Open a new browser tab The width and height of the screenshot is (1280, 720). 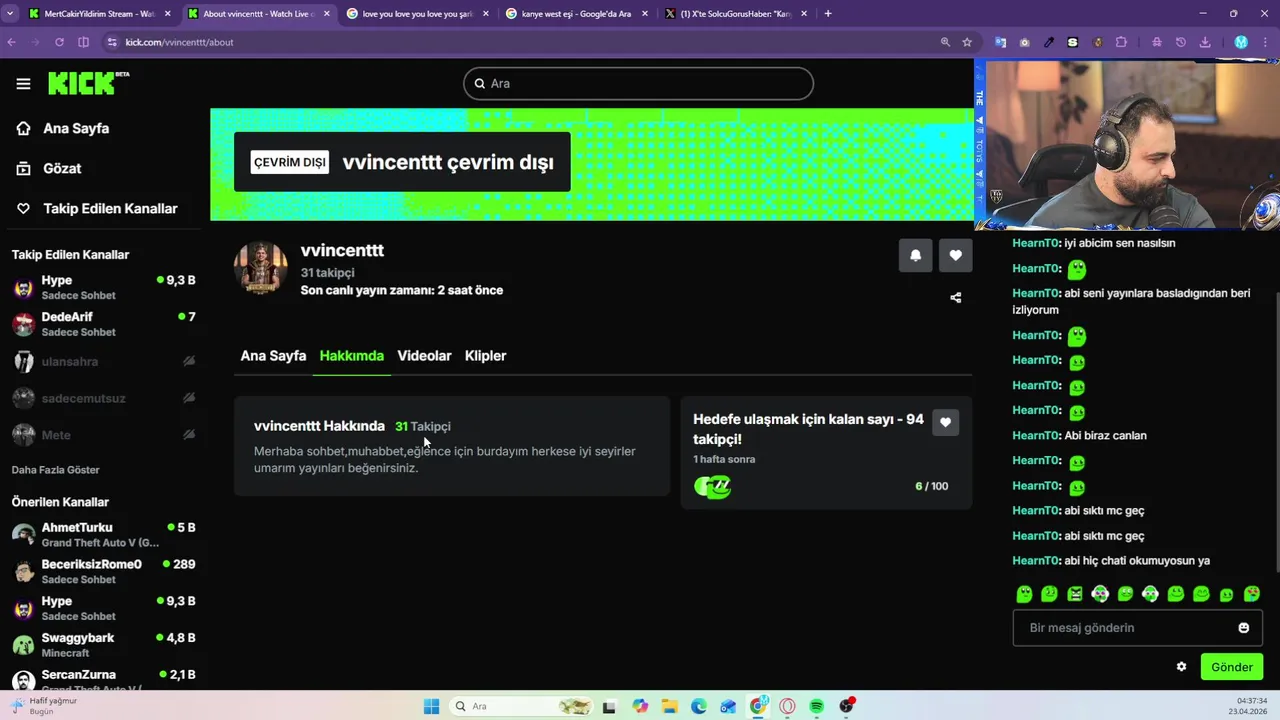[828, 14]
